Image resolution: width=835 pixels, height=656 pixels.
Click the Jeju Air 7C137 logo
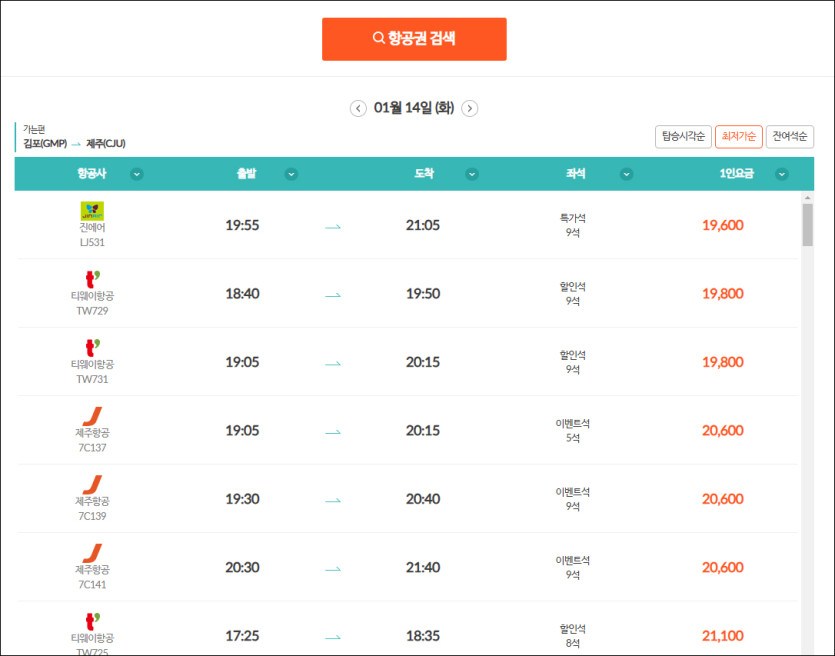coord(92,416)
